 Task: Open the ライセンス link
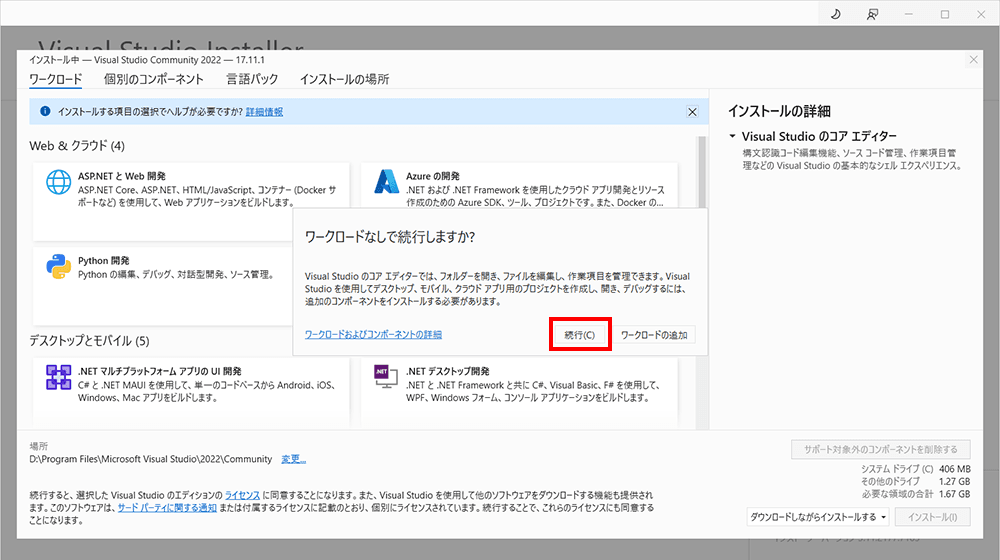242,495
